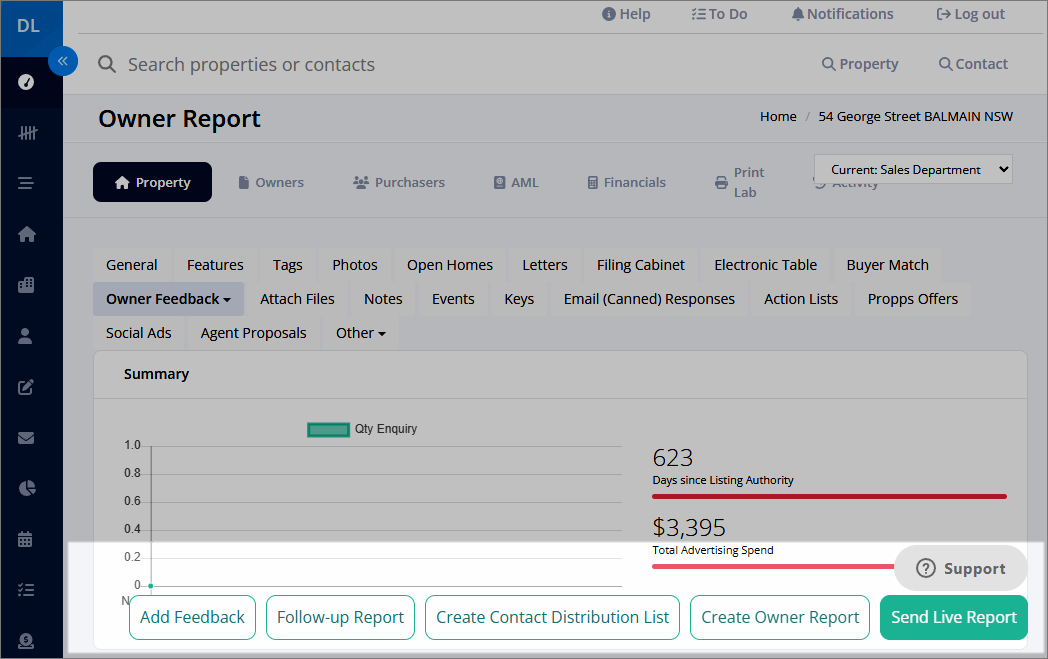Open the checklist icon in sidebar
The height and width of the screenshot is (659, 1048).
tap(26, 589)
